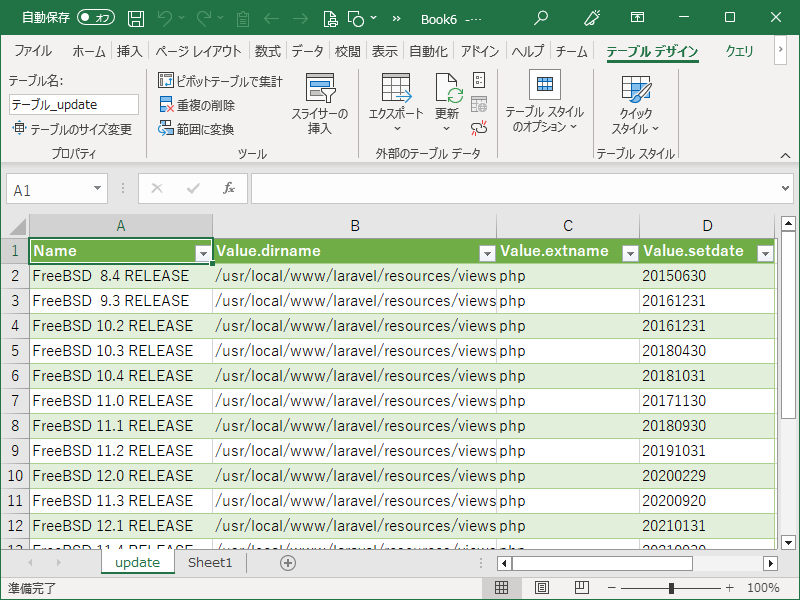Click the Redo arrow icon

[x=204, y=18]
